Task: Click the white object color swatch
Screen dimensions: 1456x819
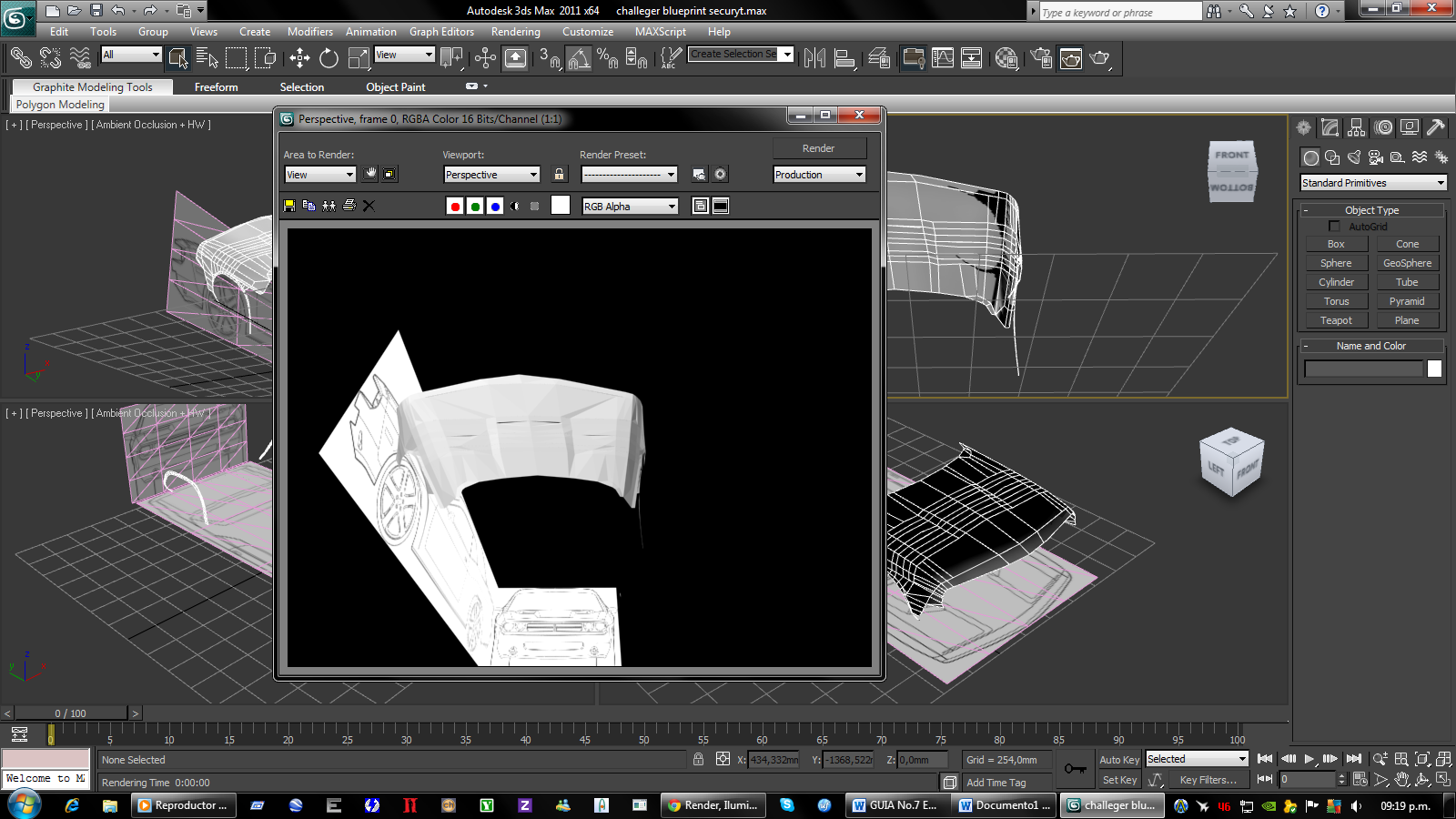Action: point(1434,369)
